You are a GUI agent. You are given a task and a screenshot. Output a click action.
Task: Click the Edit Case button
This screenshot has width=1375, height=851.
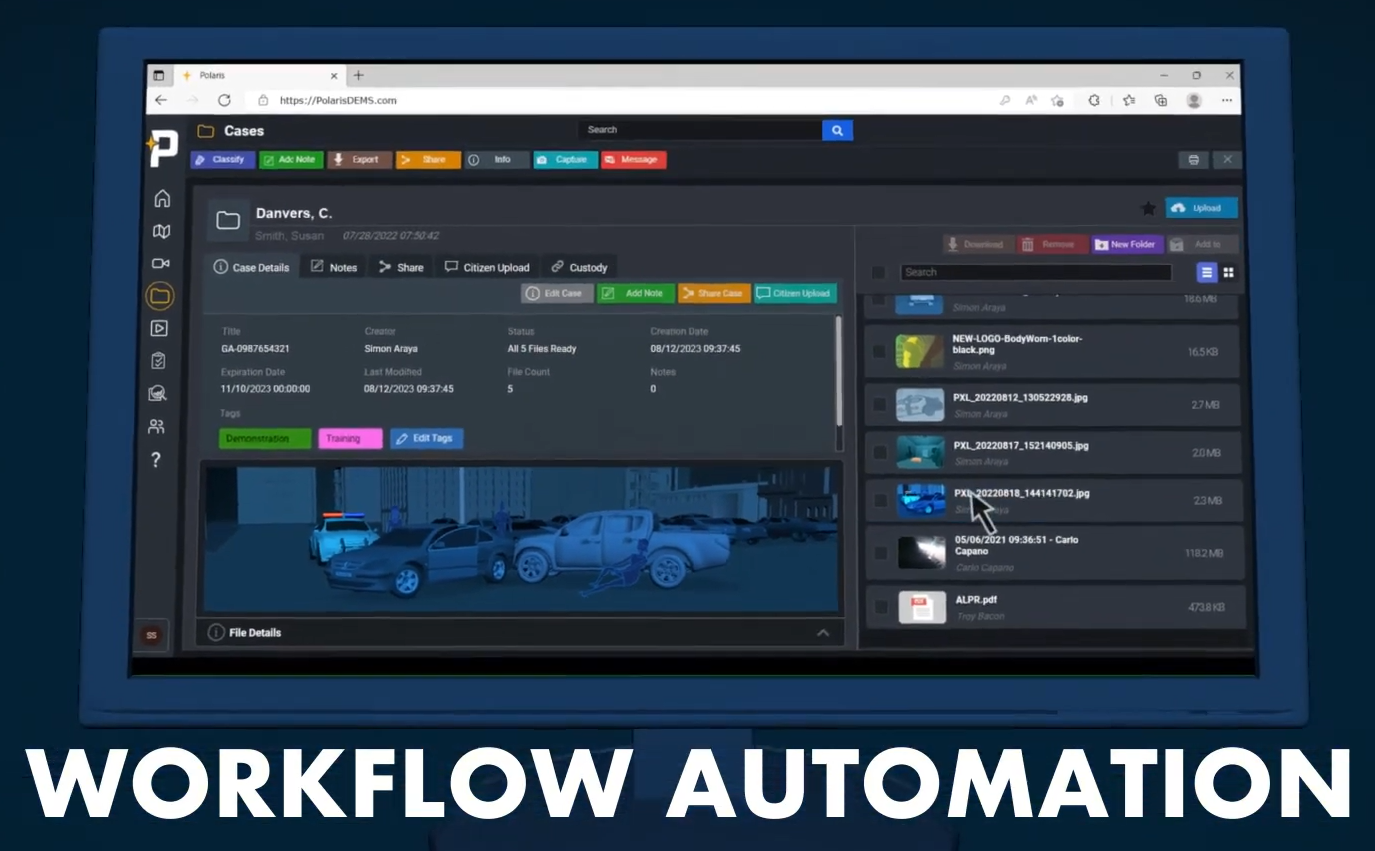557,293
